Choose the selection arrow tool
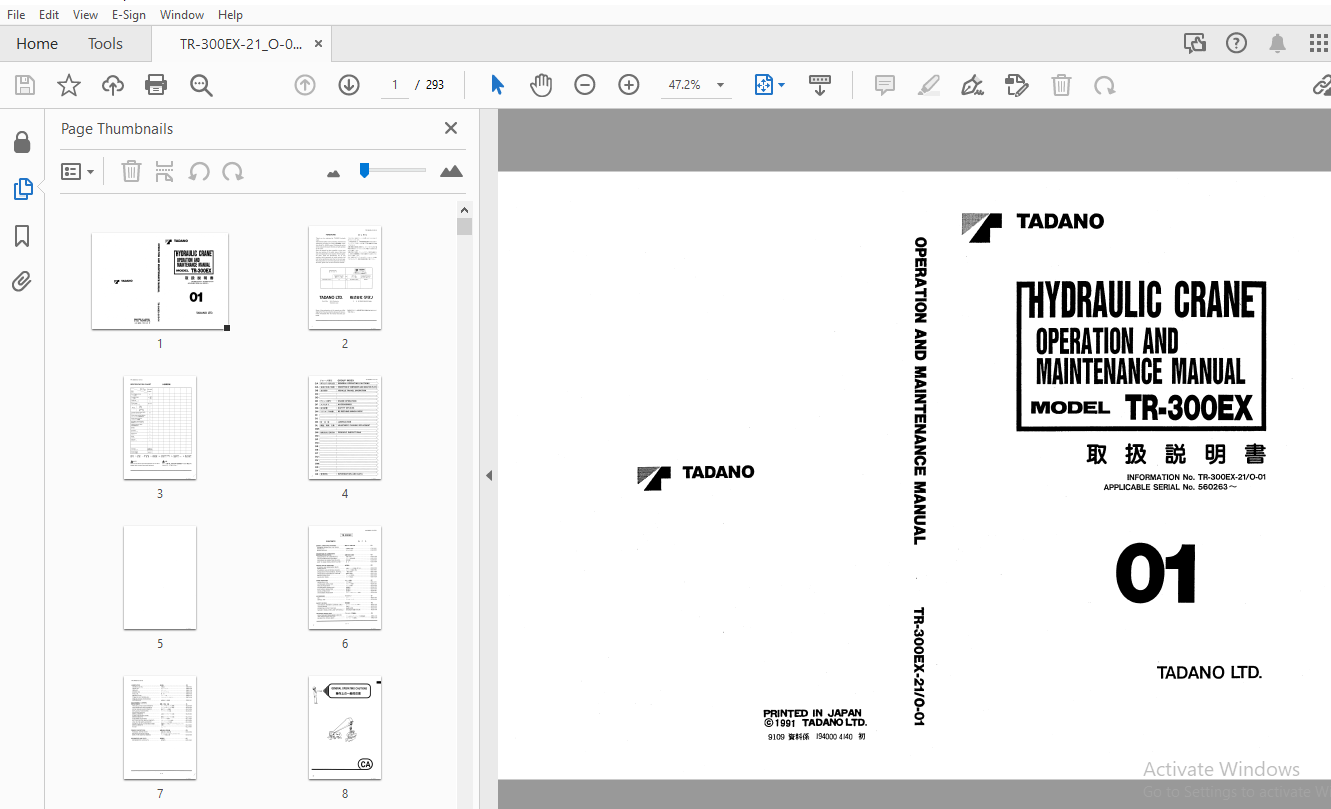Image resolution: width=1331 pixels, height=809 pixels. point(497,85)
